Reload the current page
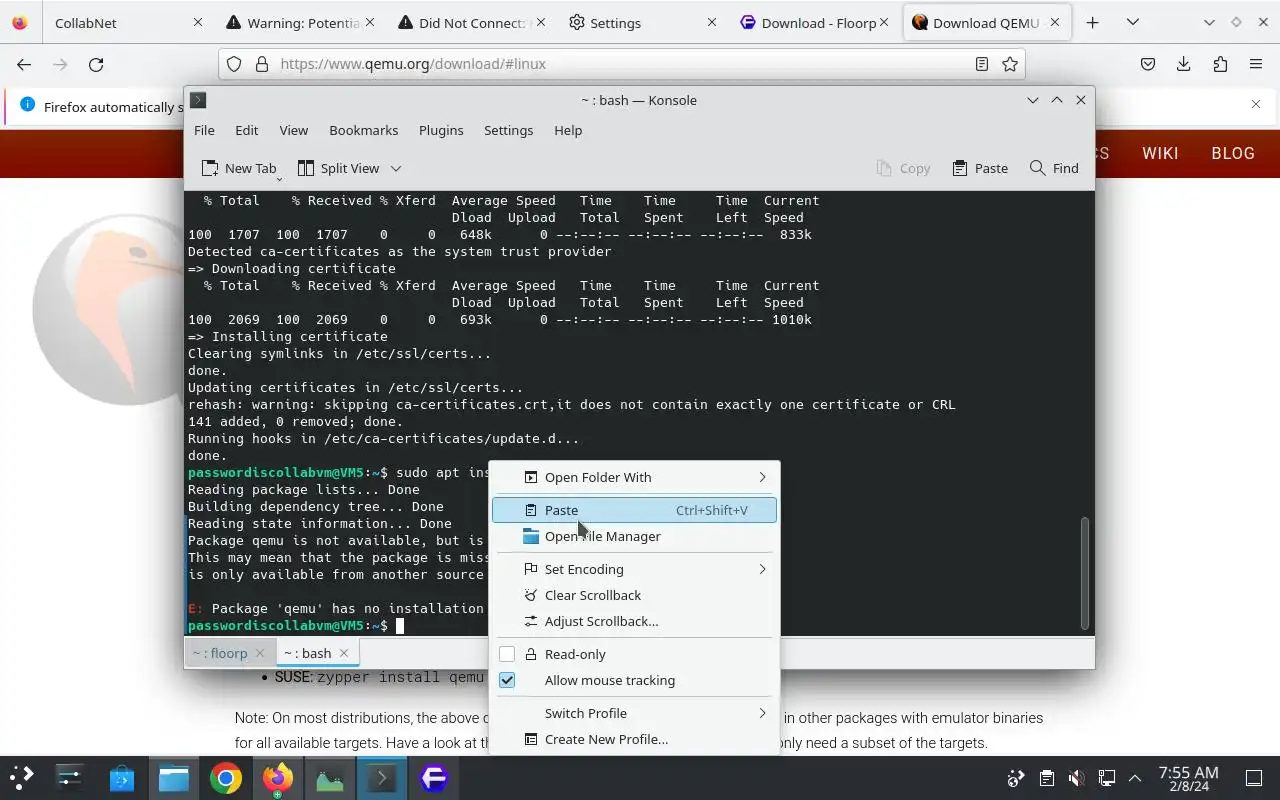This screenshot has height=800, width=1280. pos(96,64)
